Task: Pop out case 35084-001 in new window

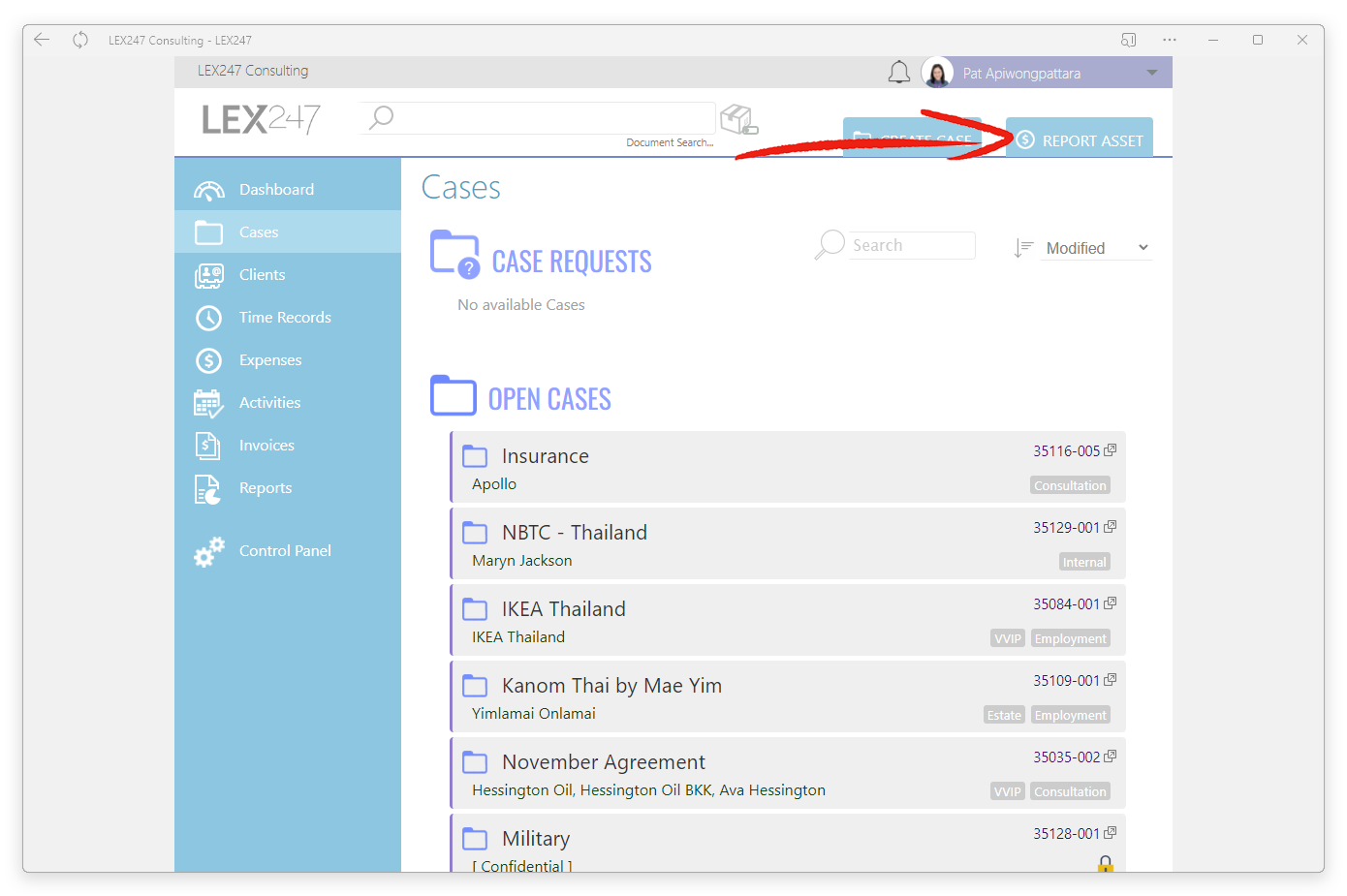Action: (x=1111, y=603)
